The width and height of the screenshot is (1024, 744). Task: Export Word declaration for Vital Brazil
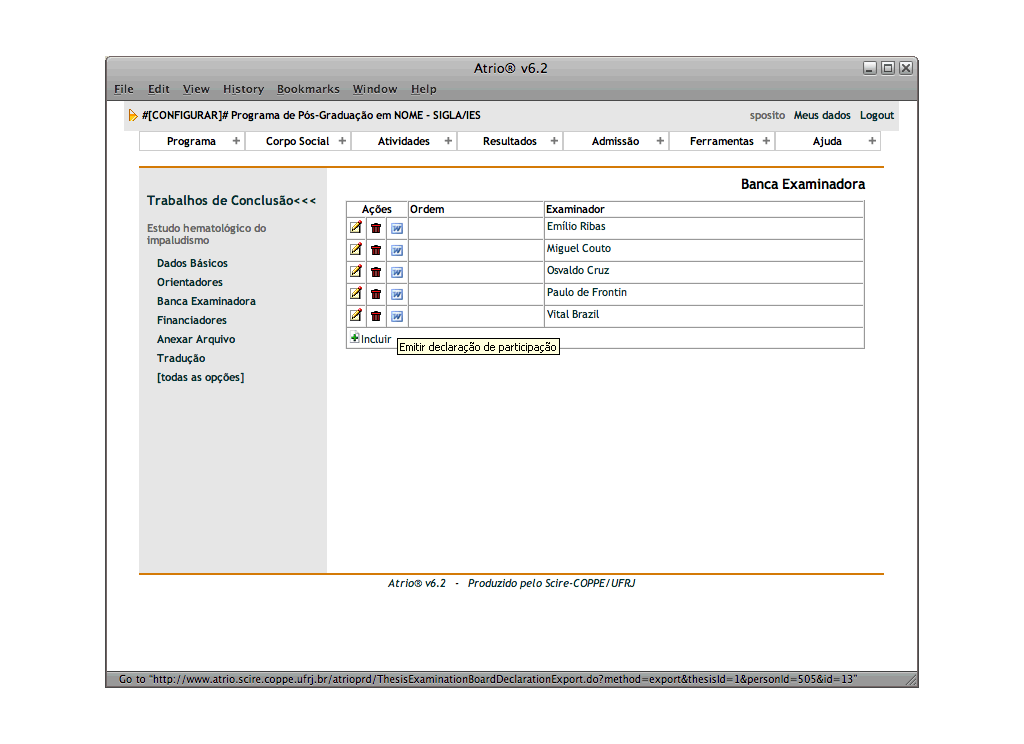pyautogui.click(x=397, y=316)
